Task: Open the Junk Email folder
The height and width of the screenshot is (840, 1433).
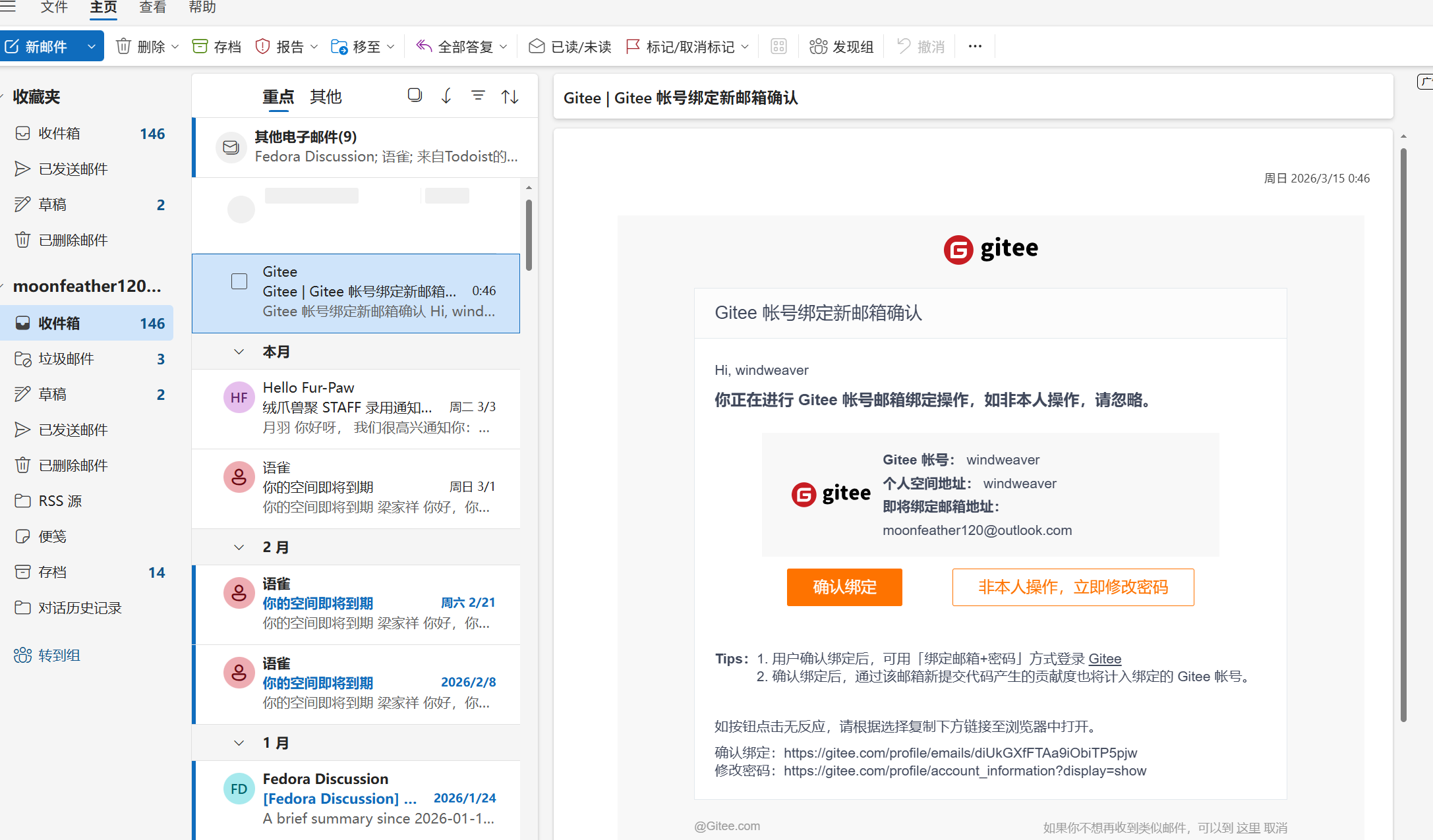Action: [x=86, y=359]
